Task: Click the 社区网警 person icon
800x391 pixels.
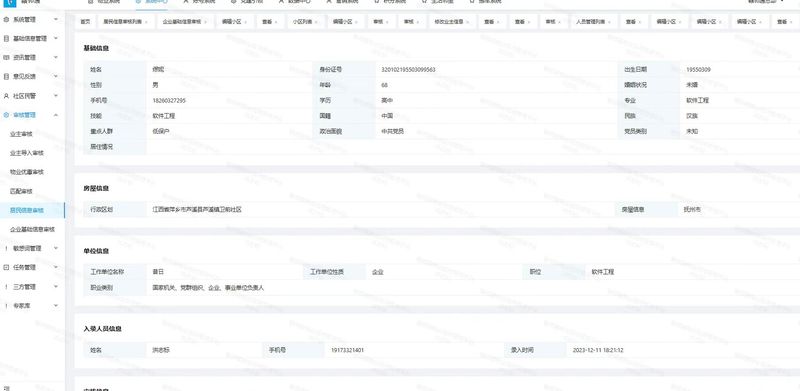Action: 6,96
